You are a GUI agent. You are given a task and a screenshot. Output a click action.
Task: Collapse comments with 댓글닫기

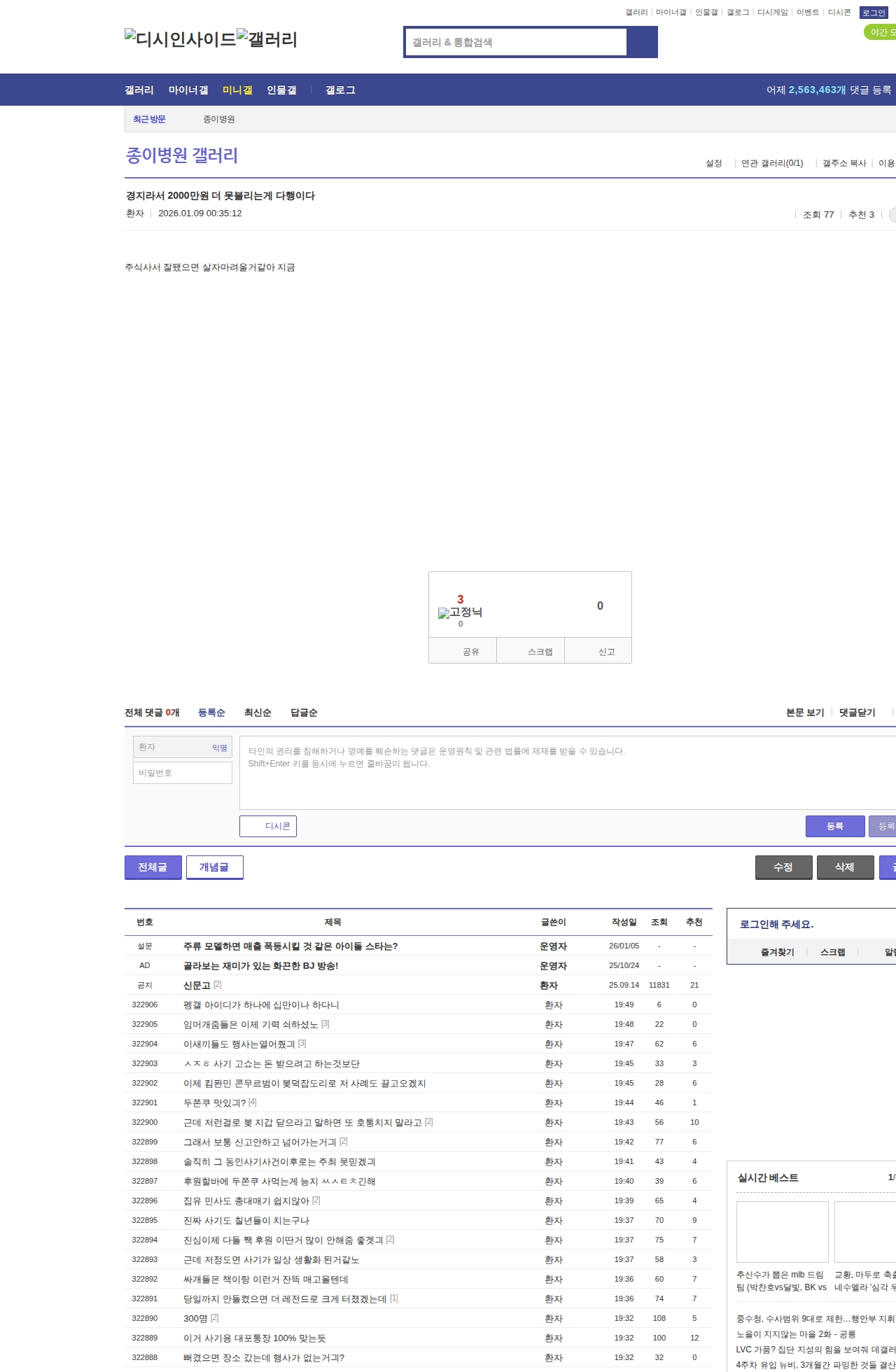[x=857, y=712]
